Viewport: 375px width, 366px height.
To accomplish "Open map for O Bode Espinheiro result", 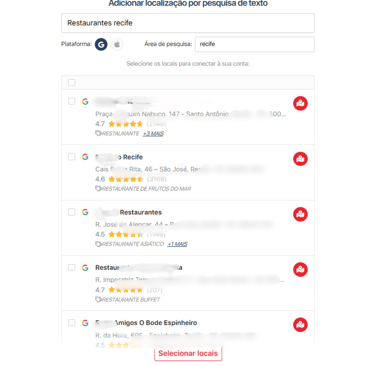I will [x=300, y=325].
